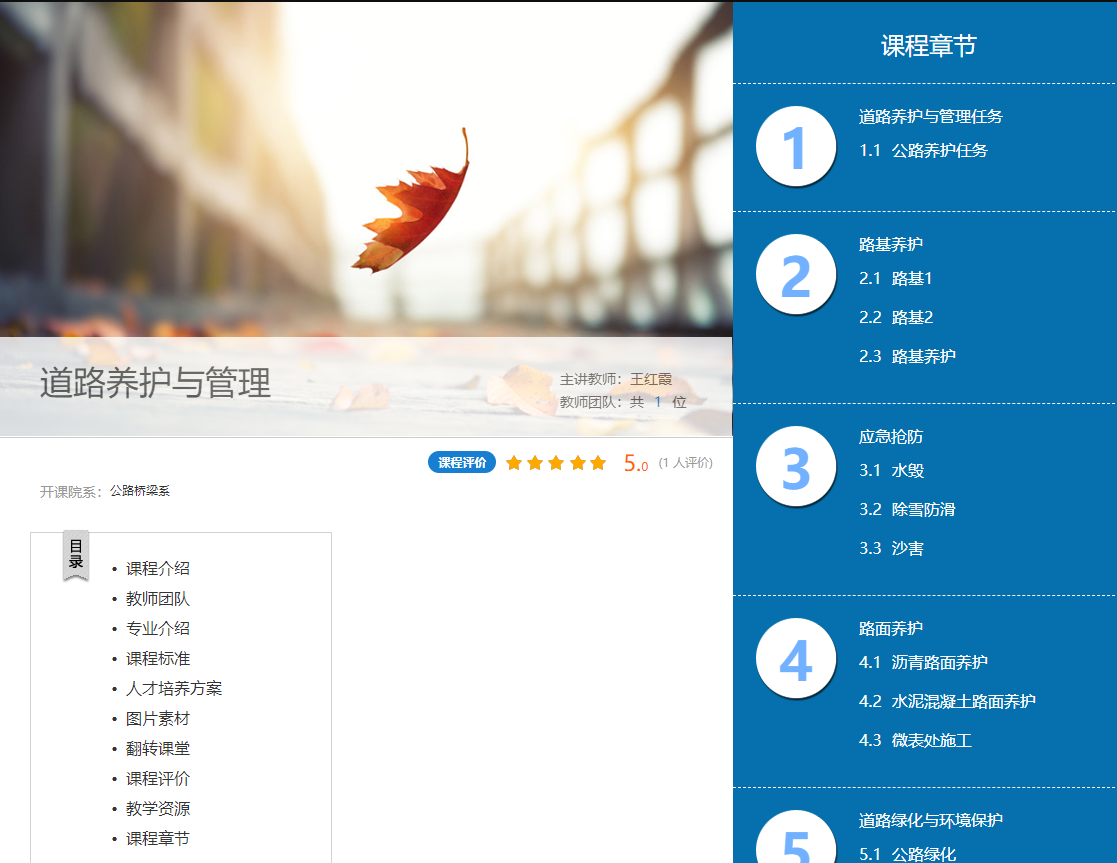This screenshot has width=1117, height=863.
Task: Click the five-star rating icons
Action: point(556,463)
